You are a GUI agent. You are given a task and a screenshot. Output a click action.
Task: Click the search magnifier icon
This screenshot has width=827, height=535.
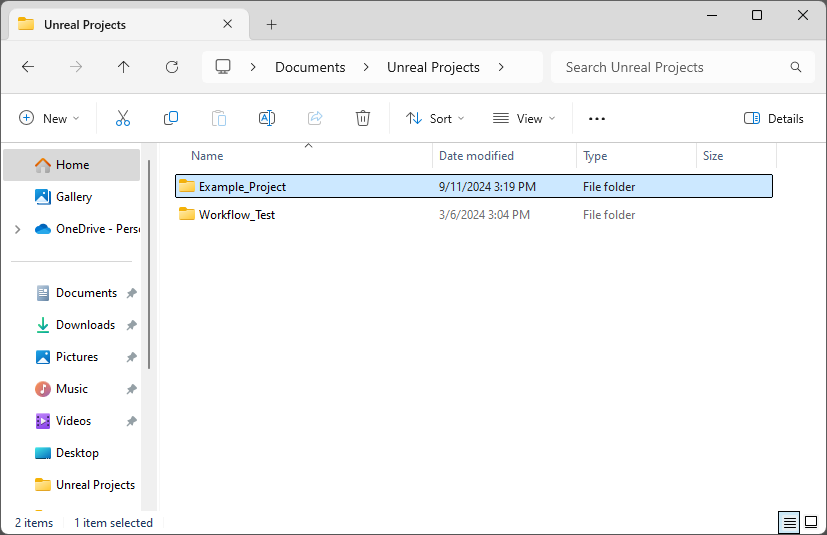796,67
